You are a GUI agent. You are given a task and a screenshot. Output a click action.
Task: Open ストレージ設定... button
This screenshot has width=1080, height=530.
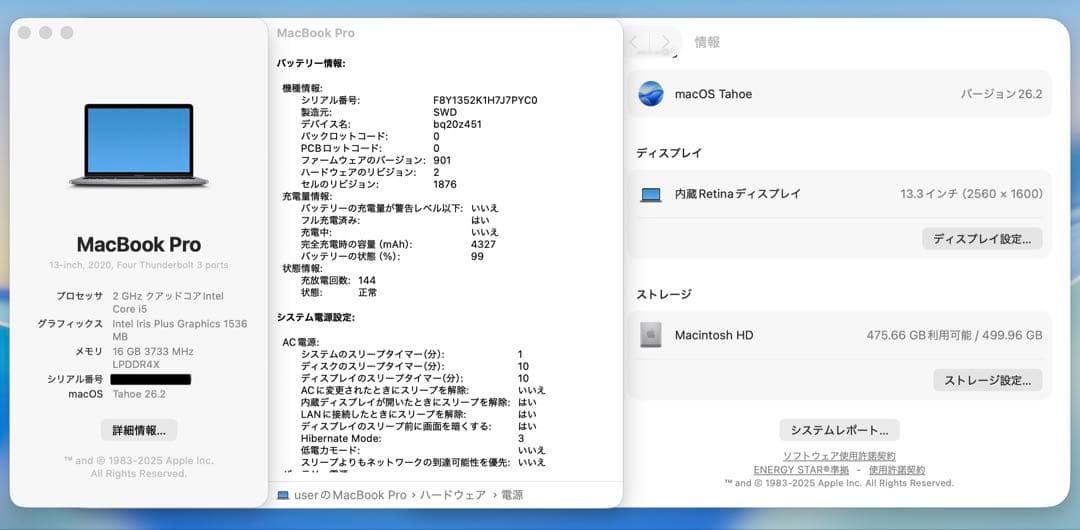point(988,380)
